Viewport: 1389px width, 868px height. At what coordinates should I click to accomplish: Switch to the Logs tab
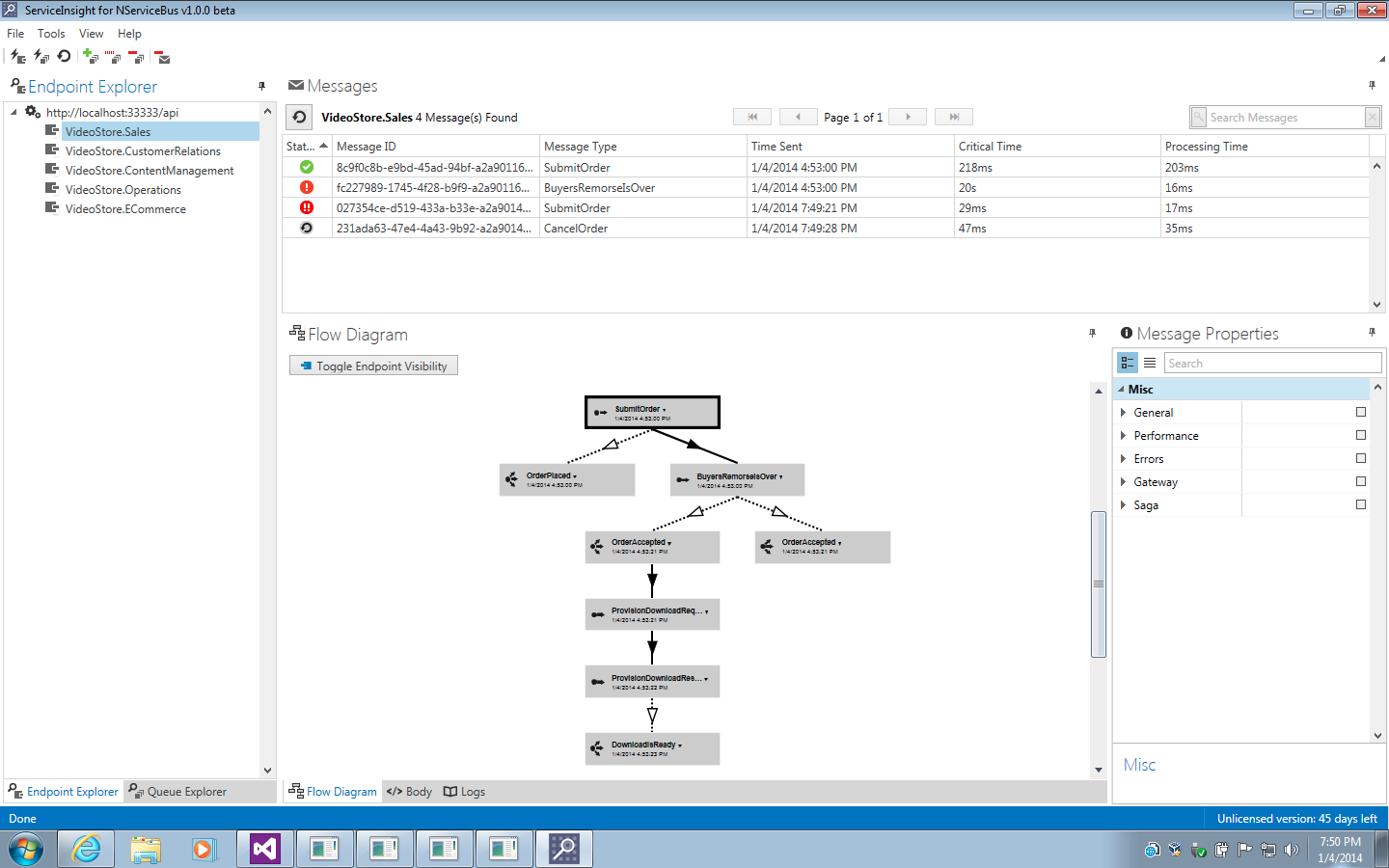pos(464,792)
